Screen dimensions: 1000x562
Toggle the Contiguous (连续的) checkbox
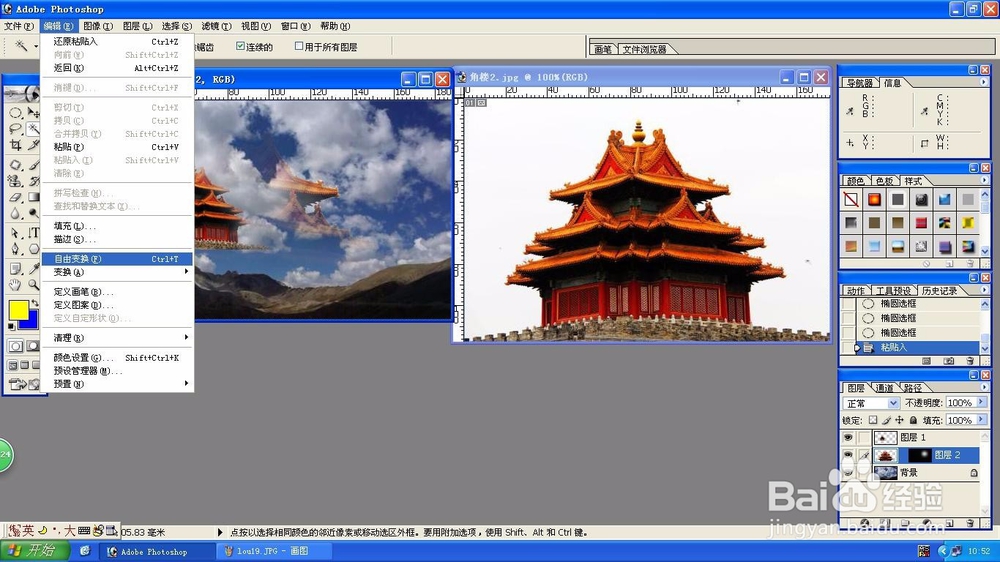(x=240, y=46)
